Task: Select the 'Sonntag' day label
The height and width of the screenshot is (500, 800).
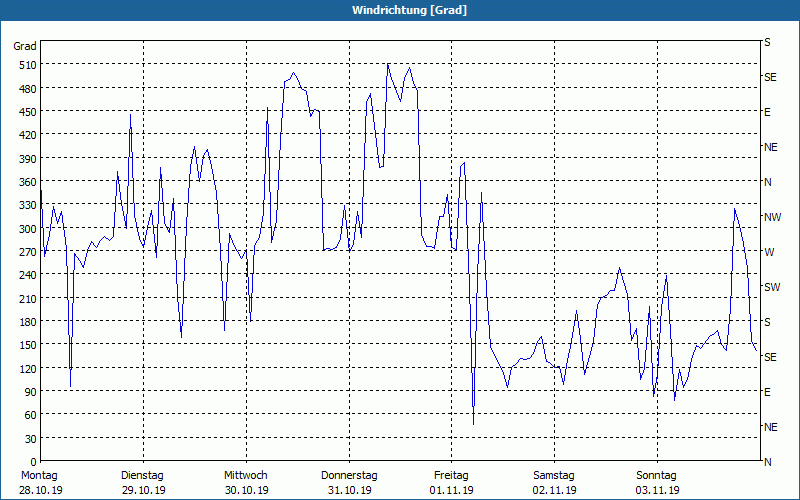Action: (x=656, y=476)
